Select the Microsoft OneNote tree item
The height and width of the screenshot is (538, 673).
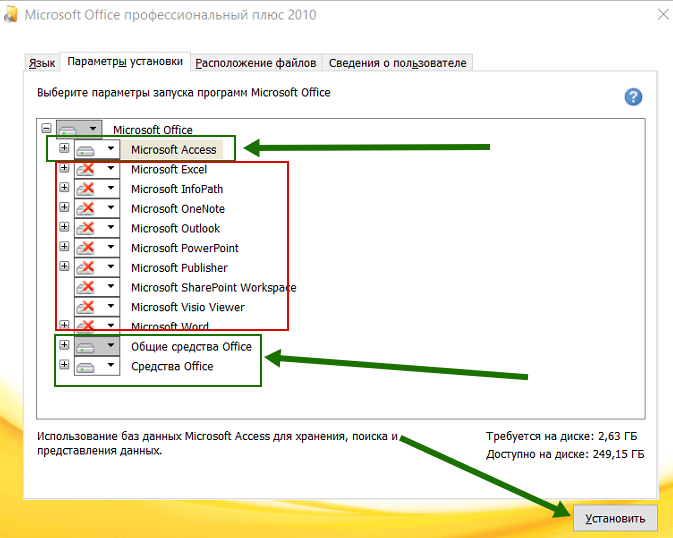pyautogui.click(x=178, y=209)
